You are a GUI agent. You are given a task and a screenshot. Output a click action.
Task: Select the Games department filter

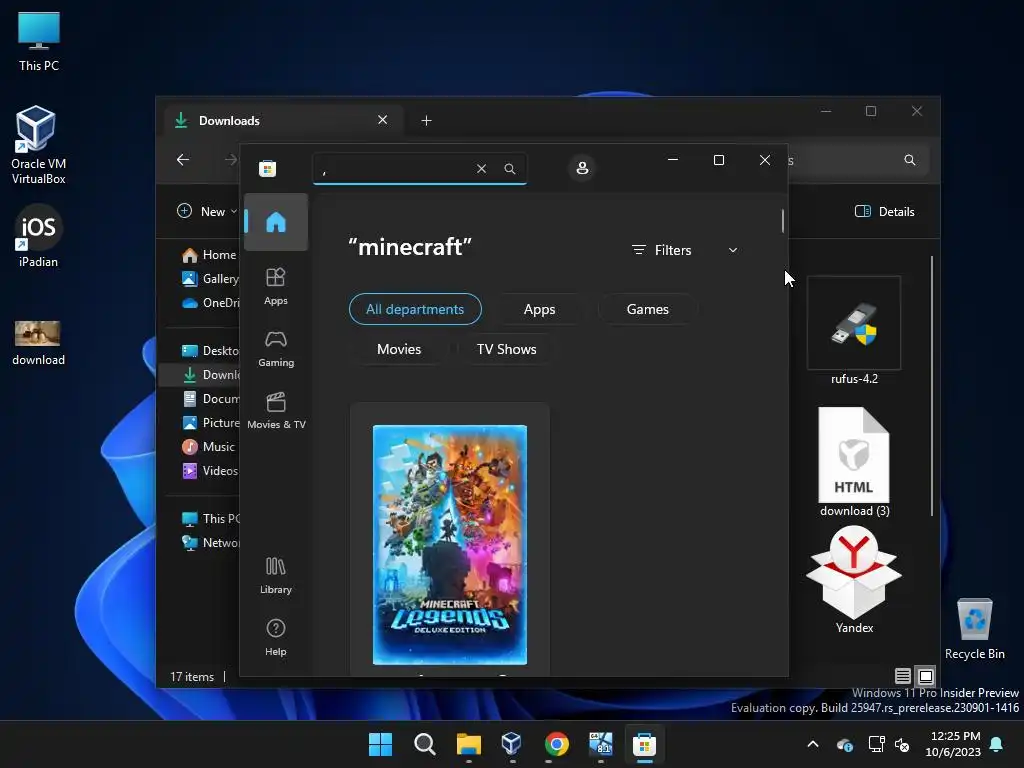point(647,309)
